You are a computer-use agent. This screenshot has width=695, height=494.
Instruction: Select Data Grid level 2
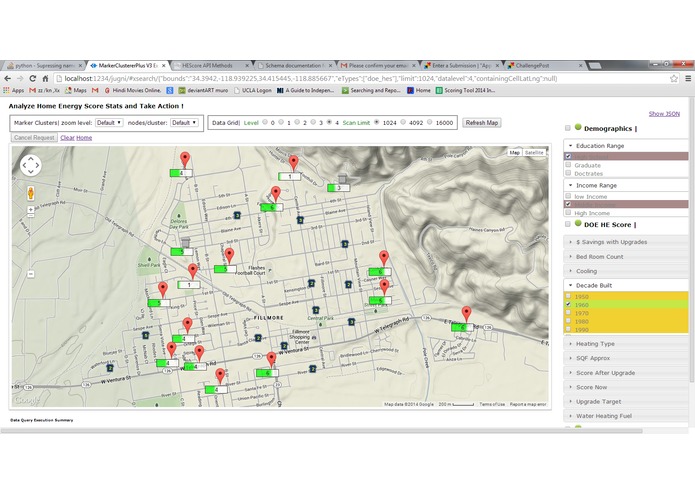point(297,122)
